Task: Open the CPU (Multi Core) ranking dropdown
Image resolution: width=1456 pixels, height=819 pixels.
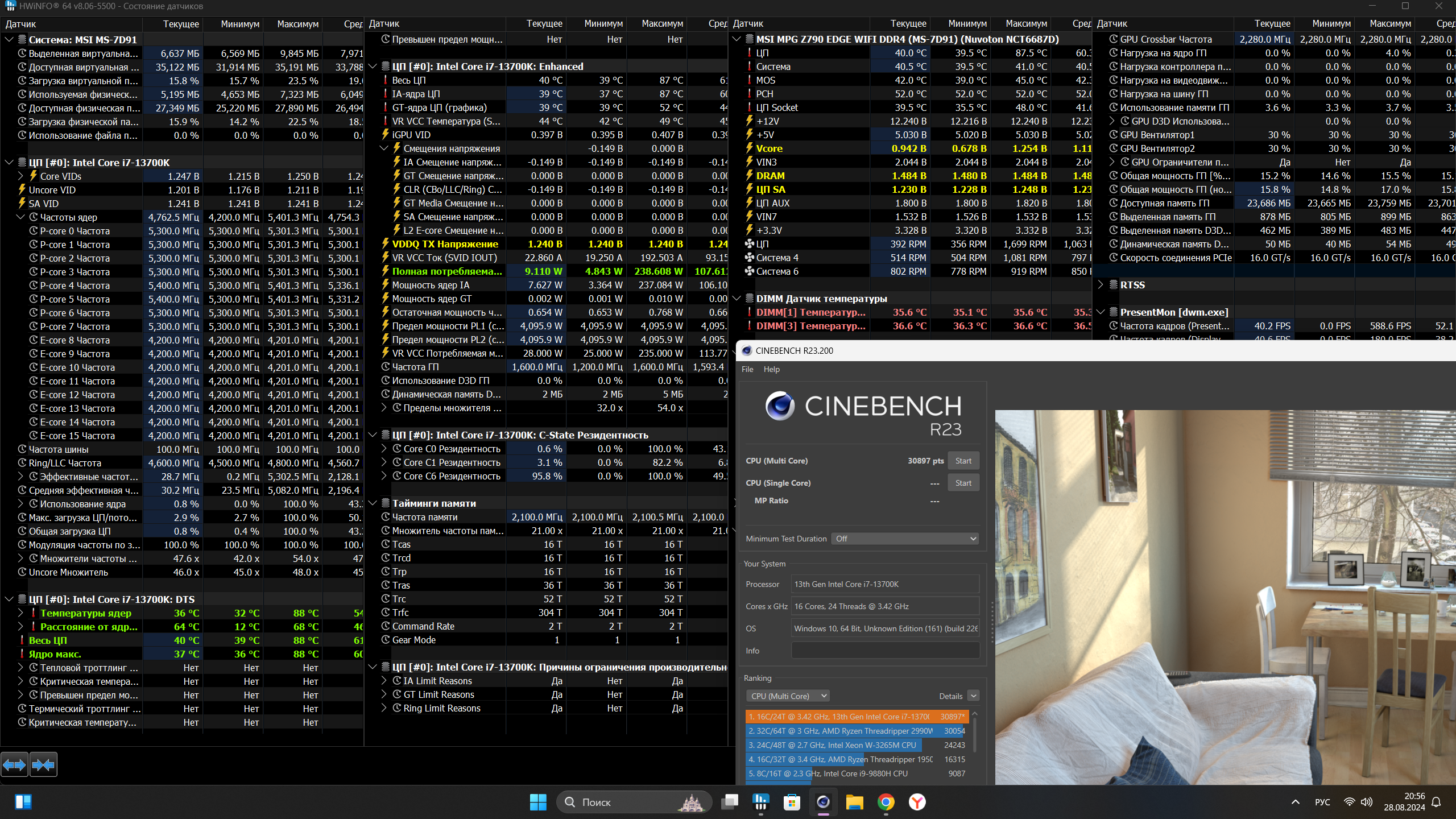Action: (x=788, y=696)
